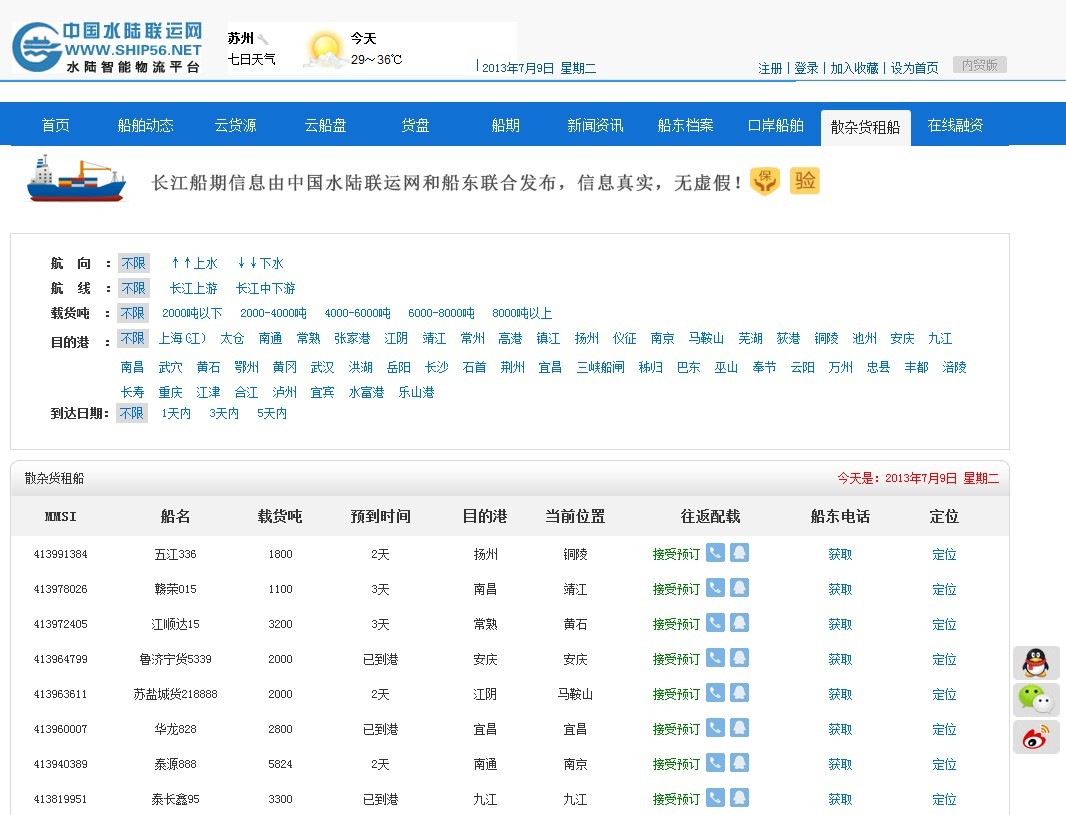Click the phone icon in the 五江336 row
The image size is (1066, 815).
coord(715,553)
